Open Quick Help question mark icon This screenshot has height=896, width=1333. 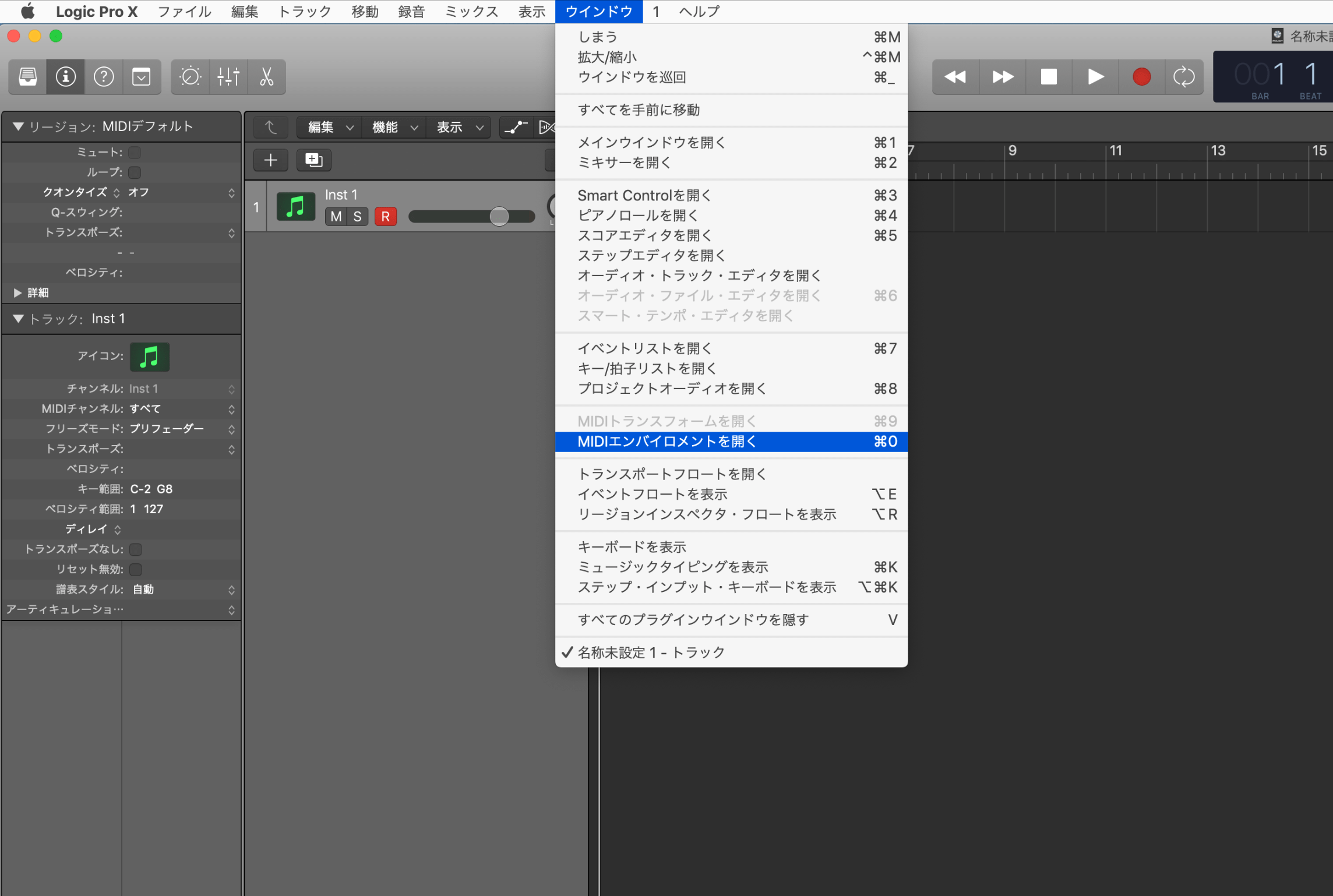coord(104,76)
